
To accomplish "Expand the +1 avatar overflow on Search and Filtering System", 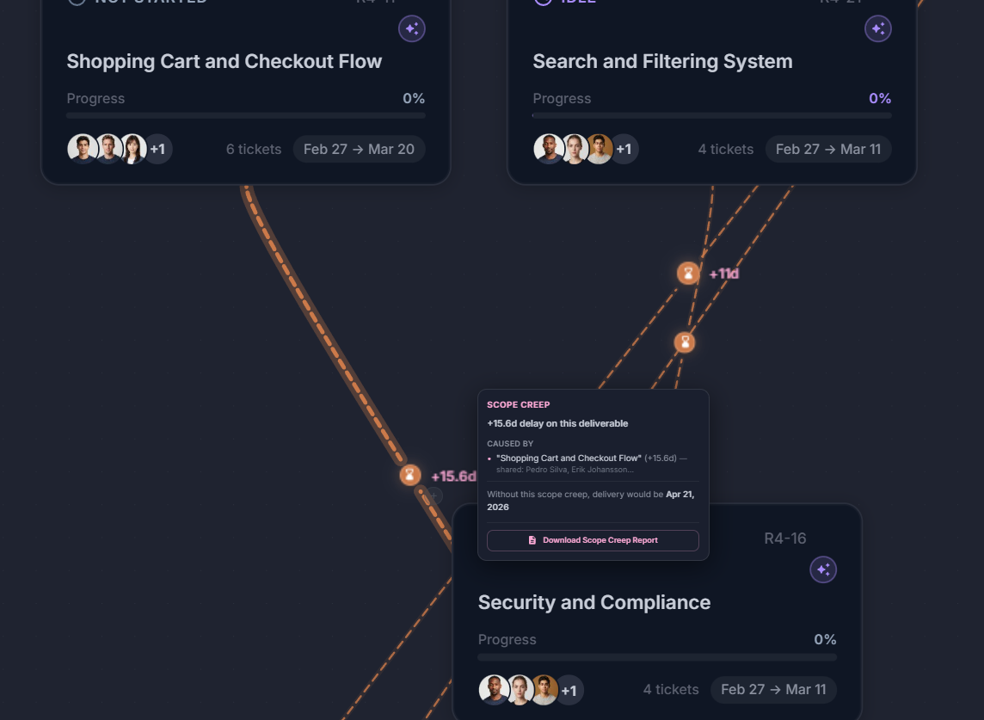I will coord(624,148).
